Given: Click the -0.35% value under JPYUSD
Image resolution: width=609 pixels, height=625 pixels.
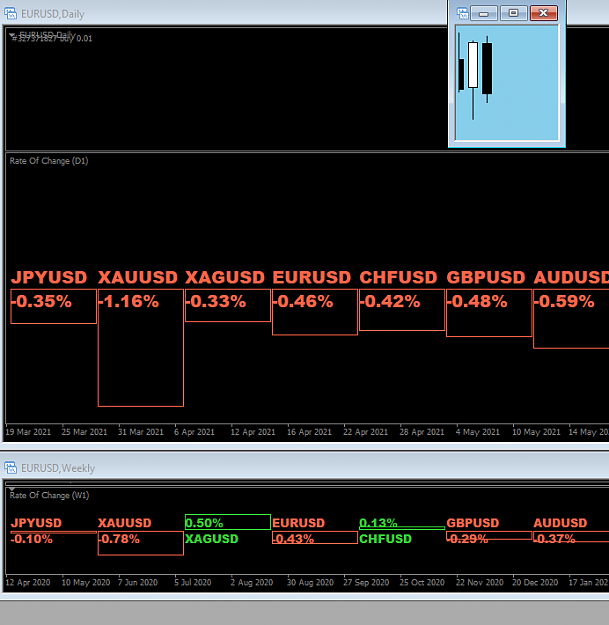Looking at the screenshot, I should coord(41,301).
